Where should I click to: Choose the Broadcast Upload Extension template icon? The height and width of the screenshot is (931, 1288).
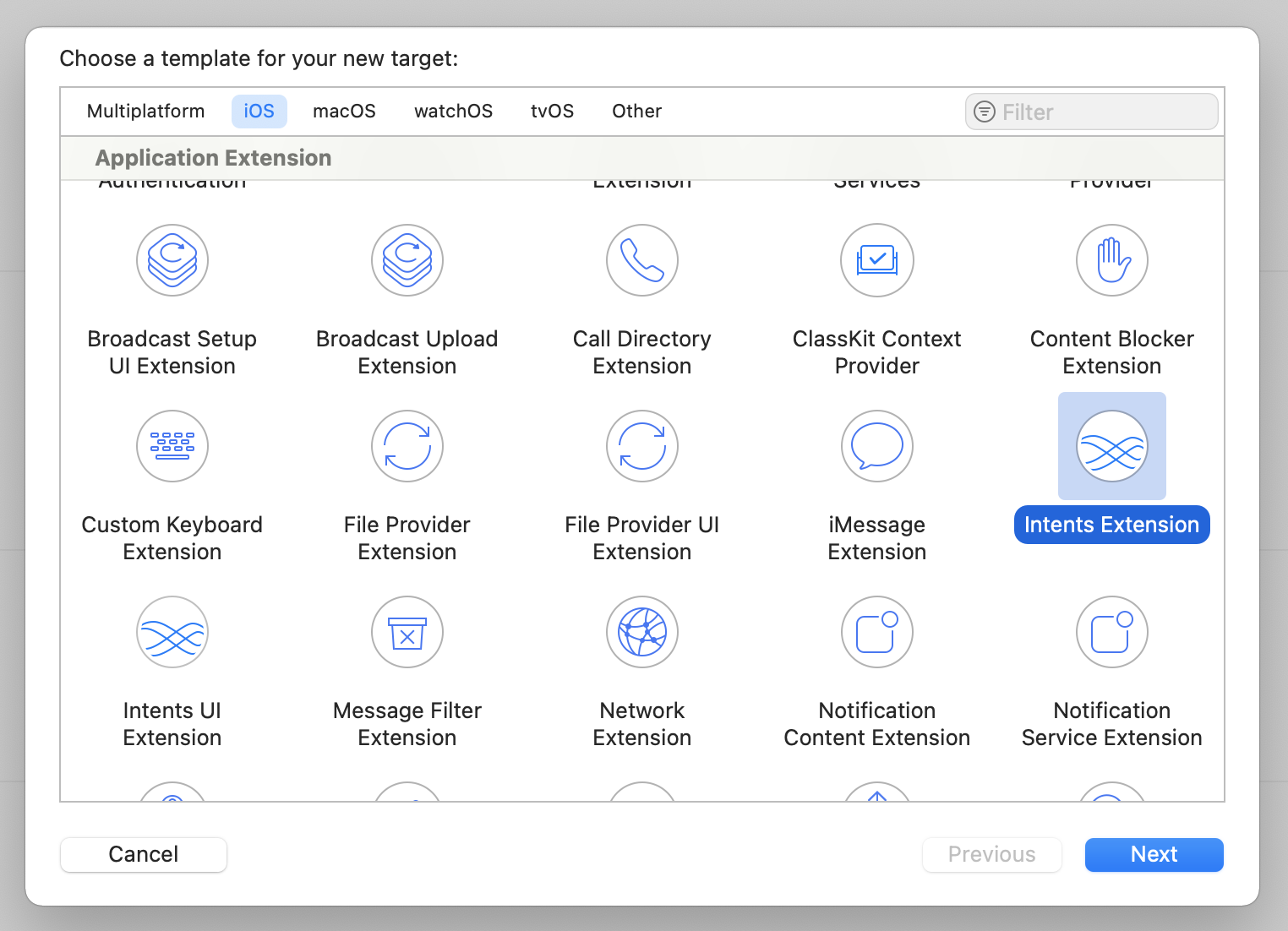(x=407, y=260)
